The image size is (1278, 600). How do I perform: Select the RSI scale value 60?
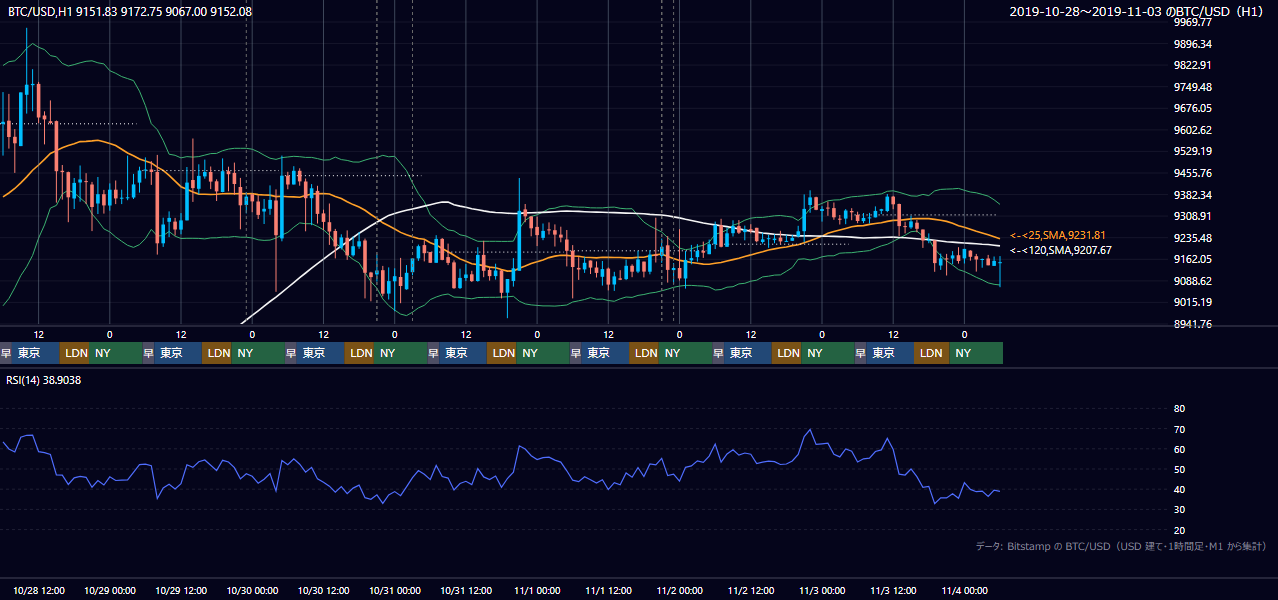(x=1179, y=449)
